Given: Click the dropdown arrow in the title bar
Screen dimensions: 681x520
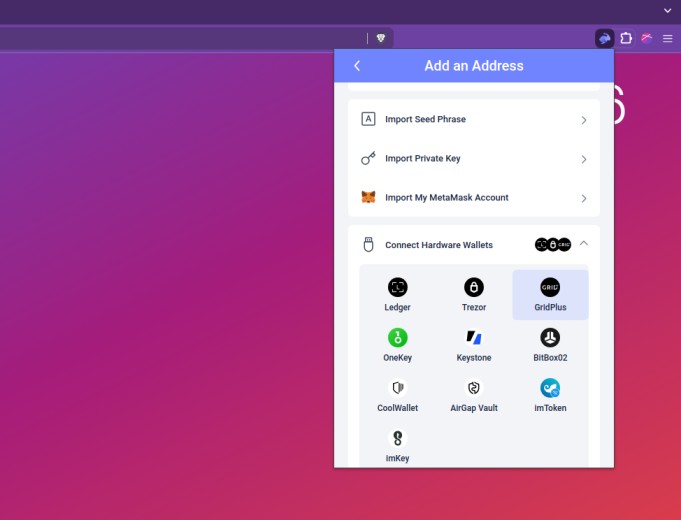Looking at the screenshot, I should (x=668, y=11).
